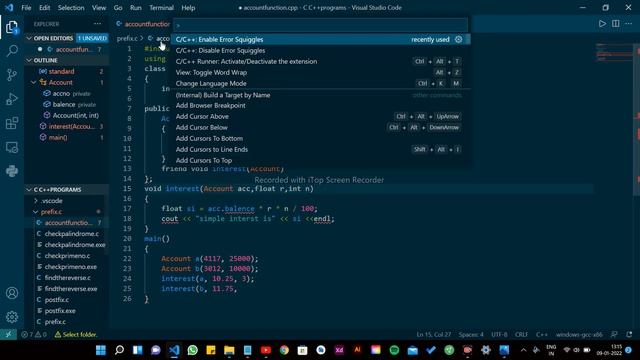Open the View menu

[x=99, y=7]
